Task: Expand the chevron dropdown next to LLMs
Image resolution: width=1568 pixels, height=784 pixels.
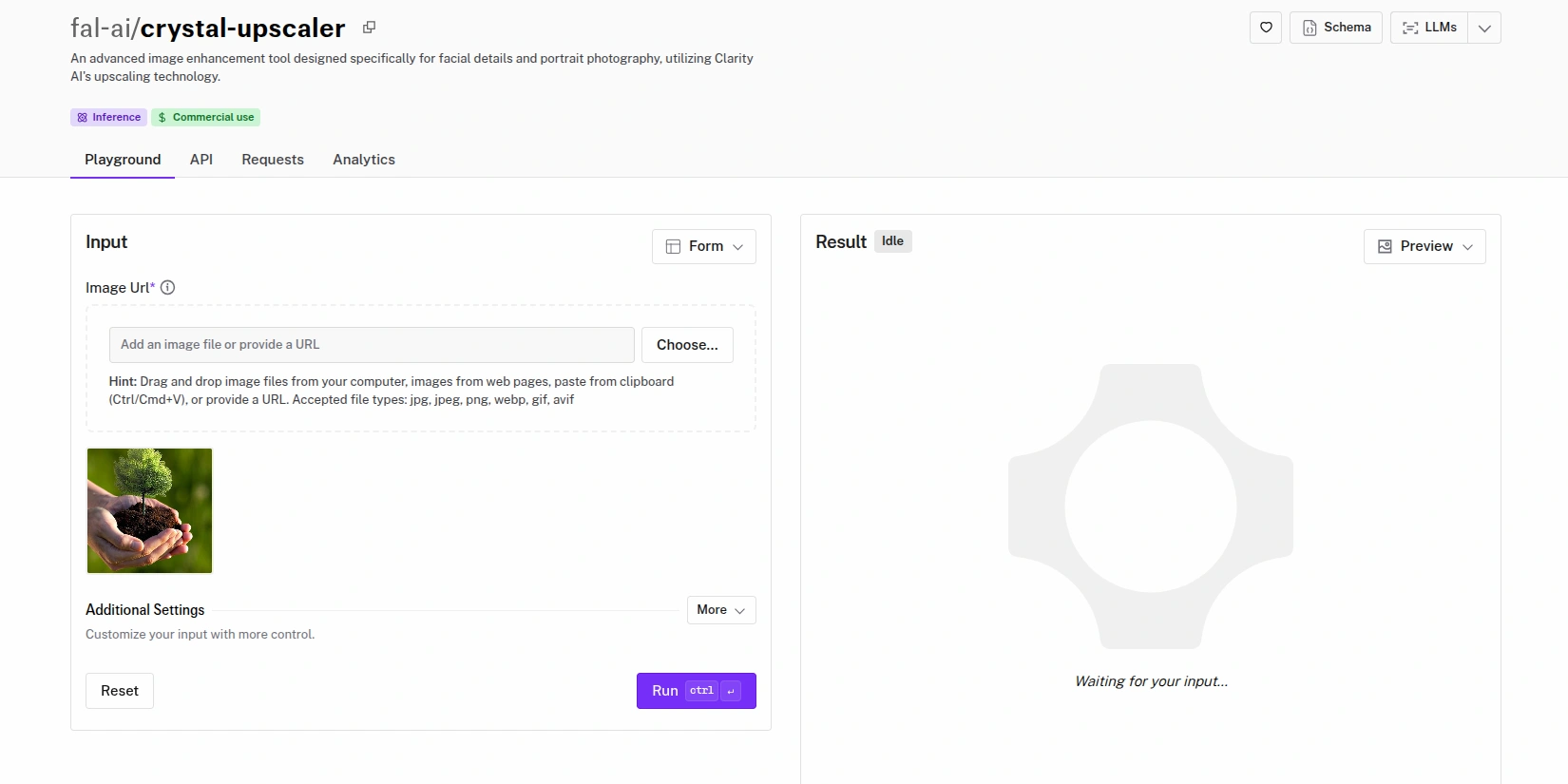Action: [1484, 28]
